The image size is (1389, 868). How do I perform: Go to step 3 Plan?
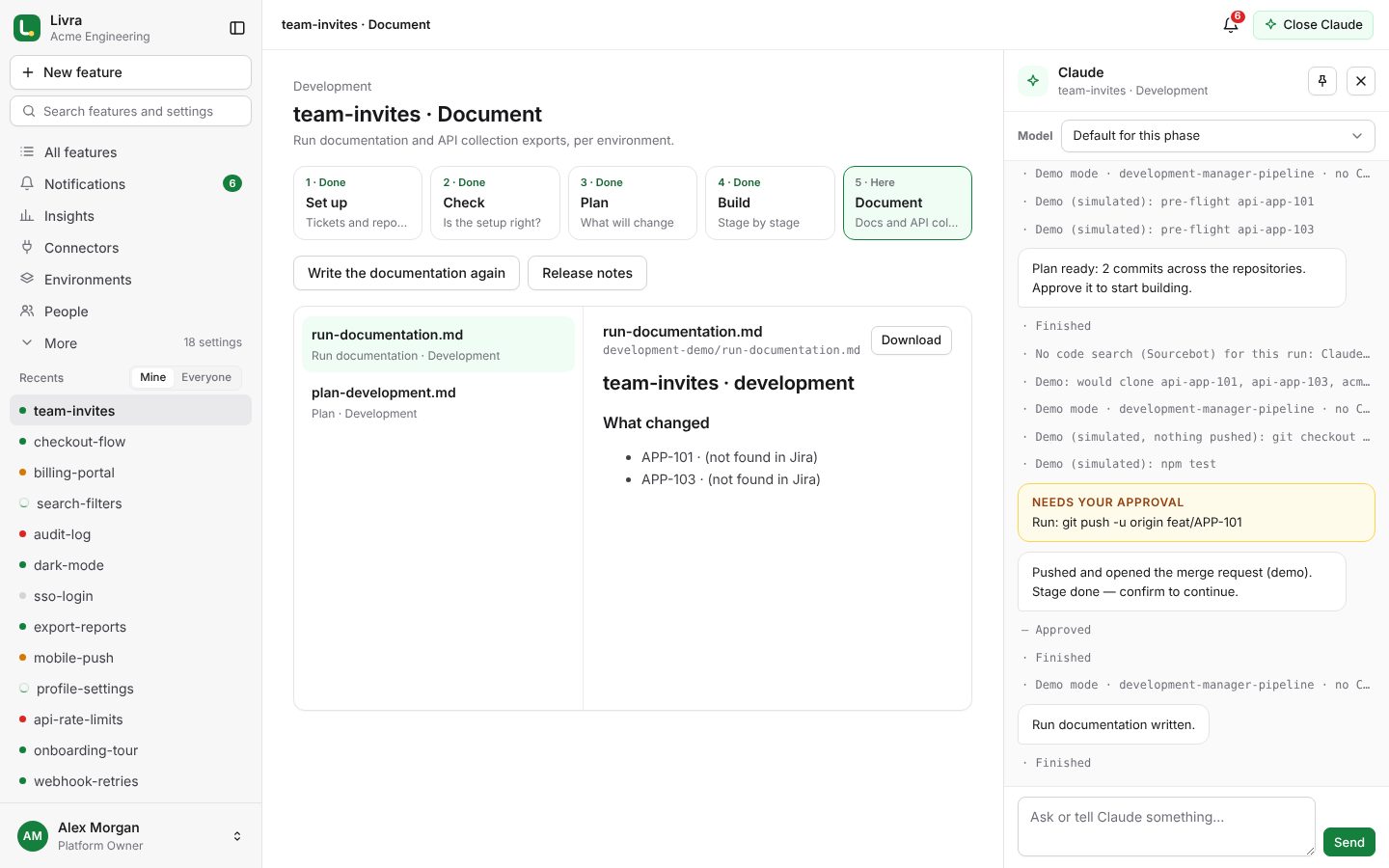(633, 203)
